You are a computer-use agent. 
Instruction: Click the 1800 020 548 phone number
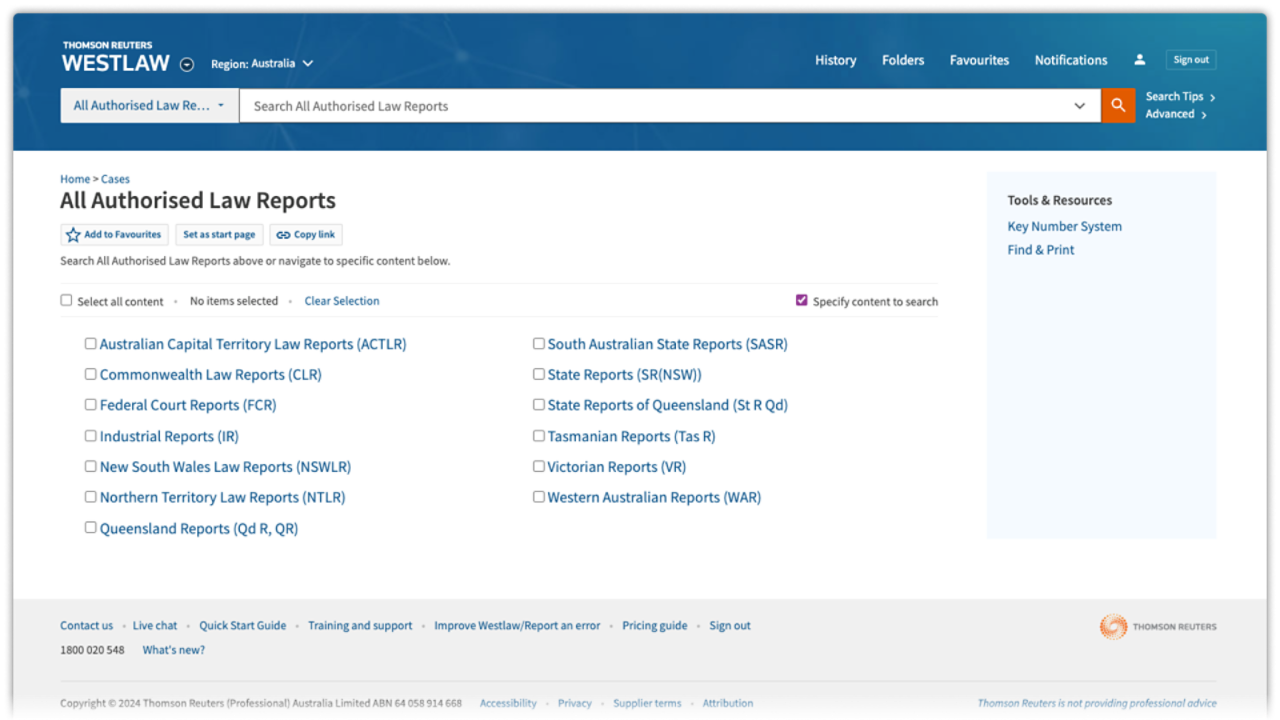[x=92, y=650]
